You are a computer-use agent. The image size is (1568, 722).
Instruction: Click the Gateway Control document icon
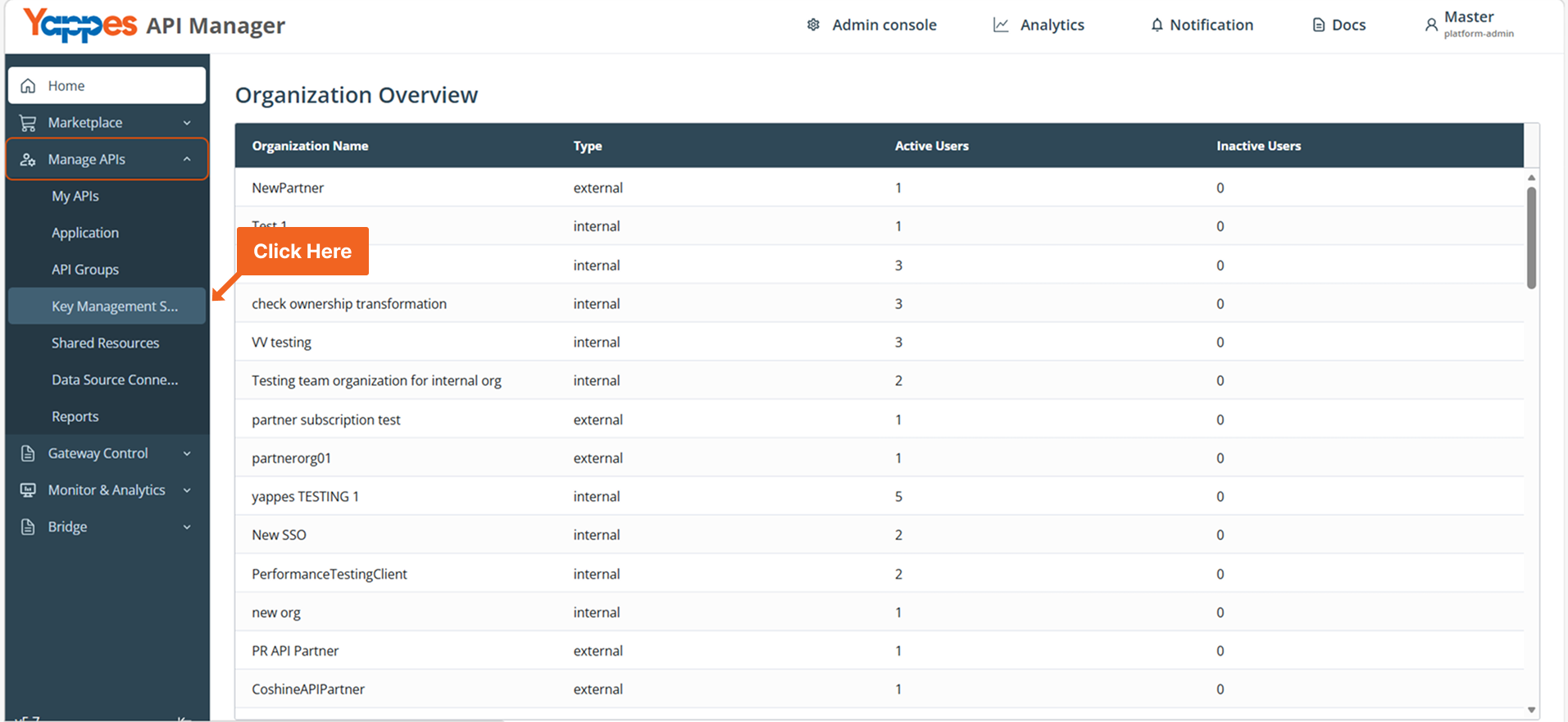28,453
